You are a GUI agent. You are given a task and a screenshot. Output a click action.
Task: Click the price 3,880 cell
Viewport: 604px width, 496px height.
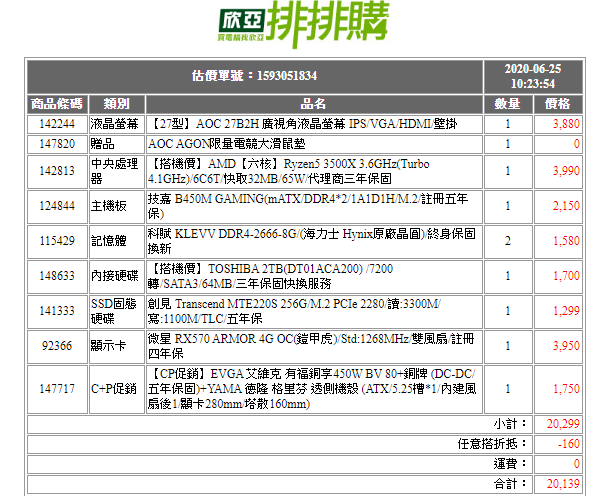coord(558,124)
